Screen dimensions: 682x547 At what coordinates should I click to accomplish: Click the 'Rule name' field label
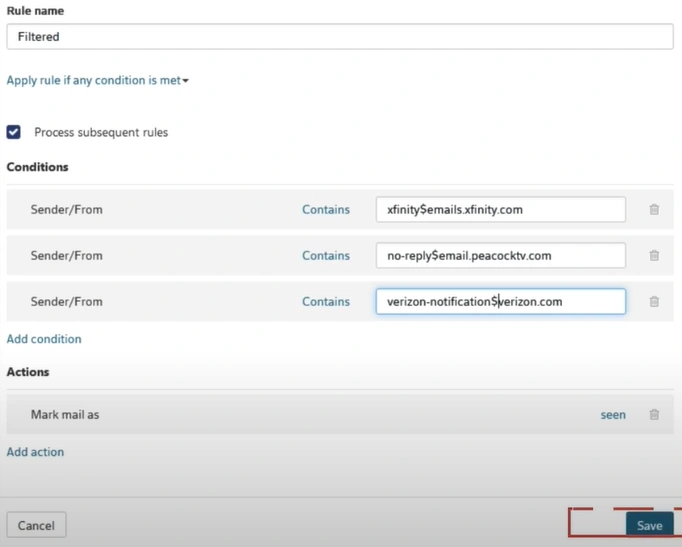point(35,11)
